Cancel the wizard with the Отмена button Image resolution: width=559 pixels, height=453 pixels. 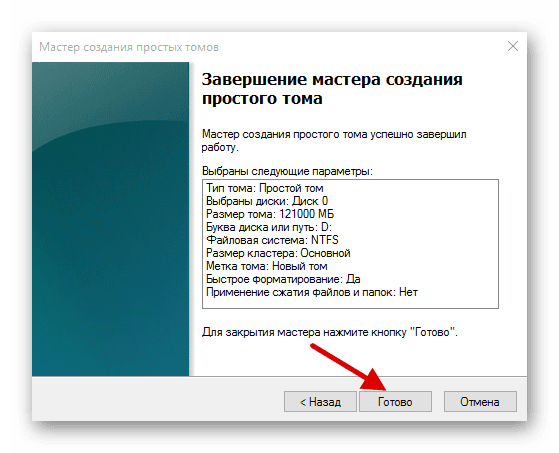(480, 402)
